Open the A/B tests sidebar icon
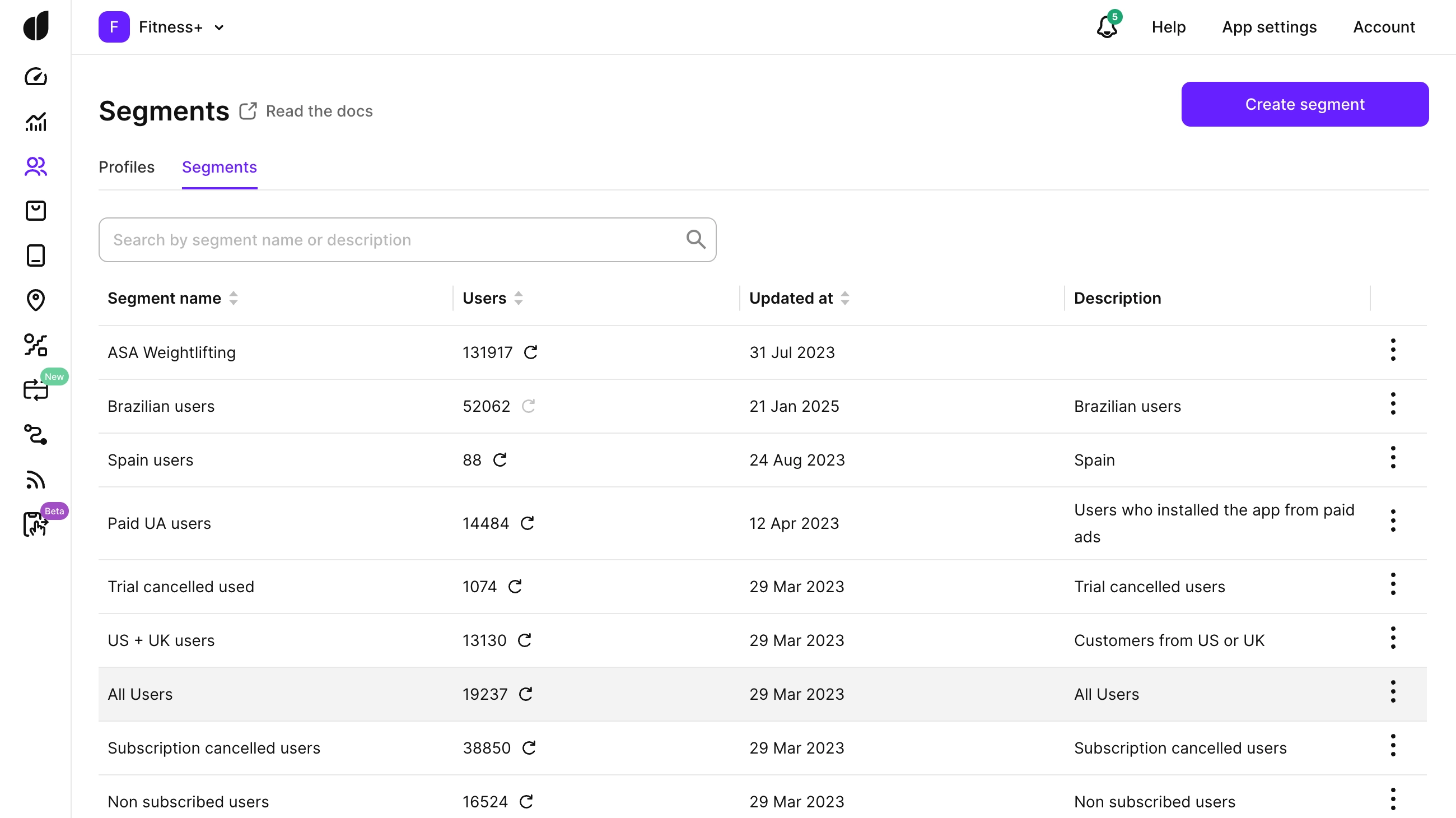The width and height of the screenshot is (1456, 818). [36, 345]
